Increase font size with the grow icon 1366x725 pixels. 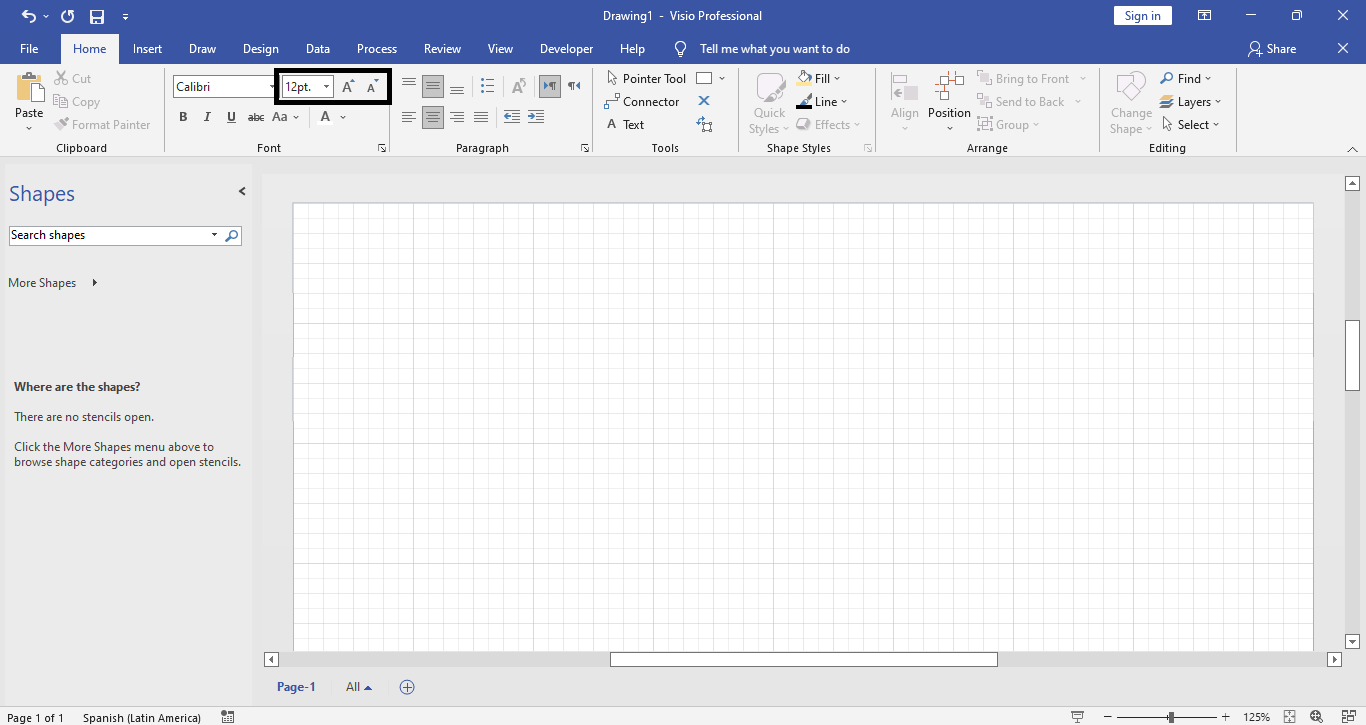[348, 87]
